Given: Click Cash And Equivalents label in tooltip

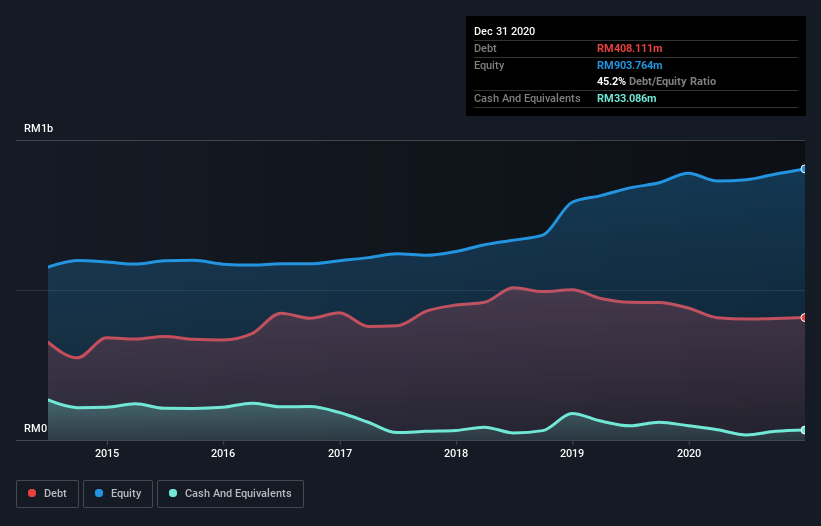Looking at the screenshot, I should point(527,98).
